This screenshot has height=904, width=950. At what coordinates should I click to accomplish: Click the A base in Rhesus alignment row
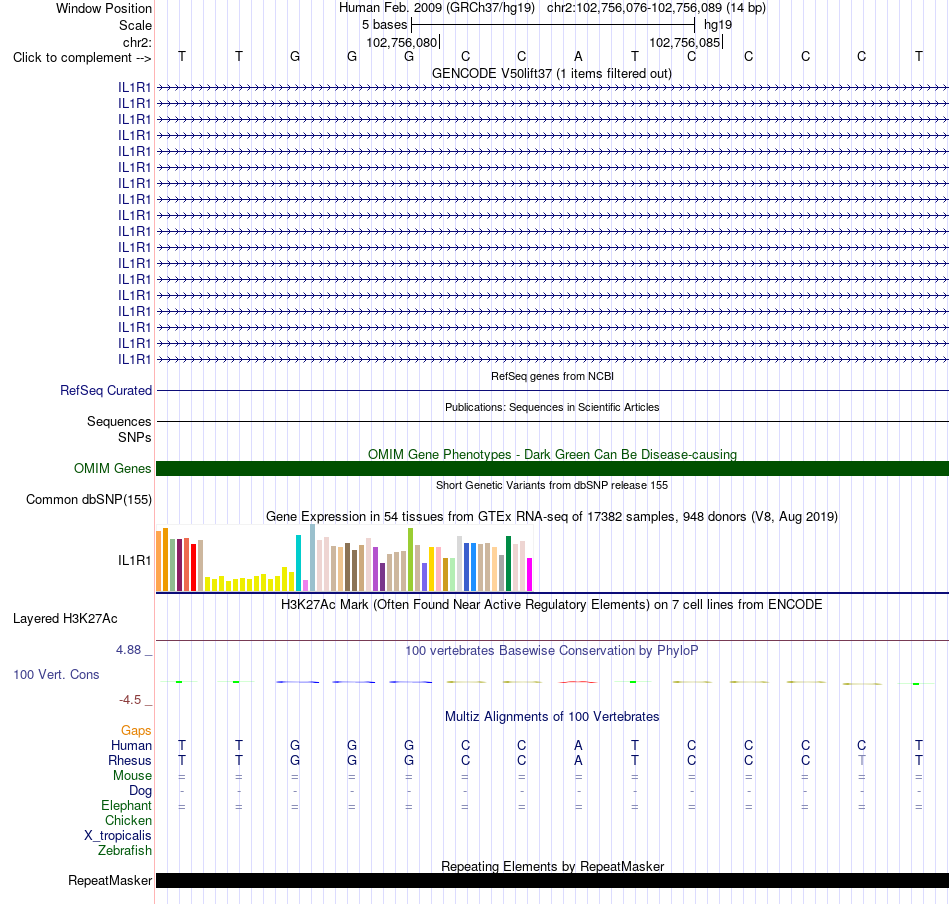(578, 760)
